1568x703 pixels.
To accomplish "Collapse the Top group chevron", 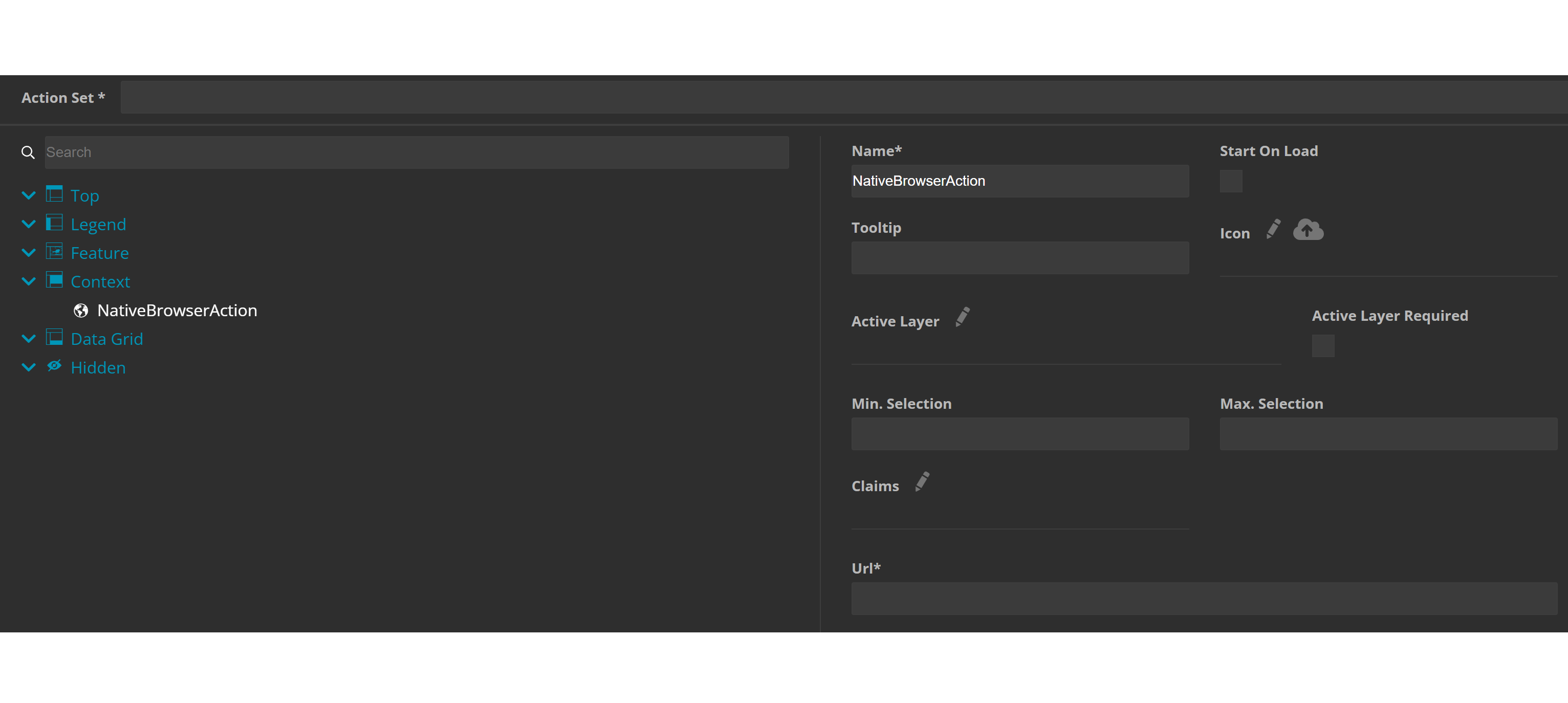I will tap(29, 195).
